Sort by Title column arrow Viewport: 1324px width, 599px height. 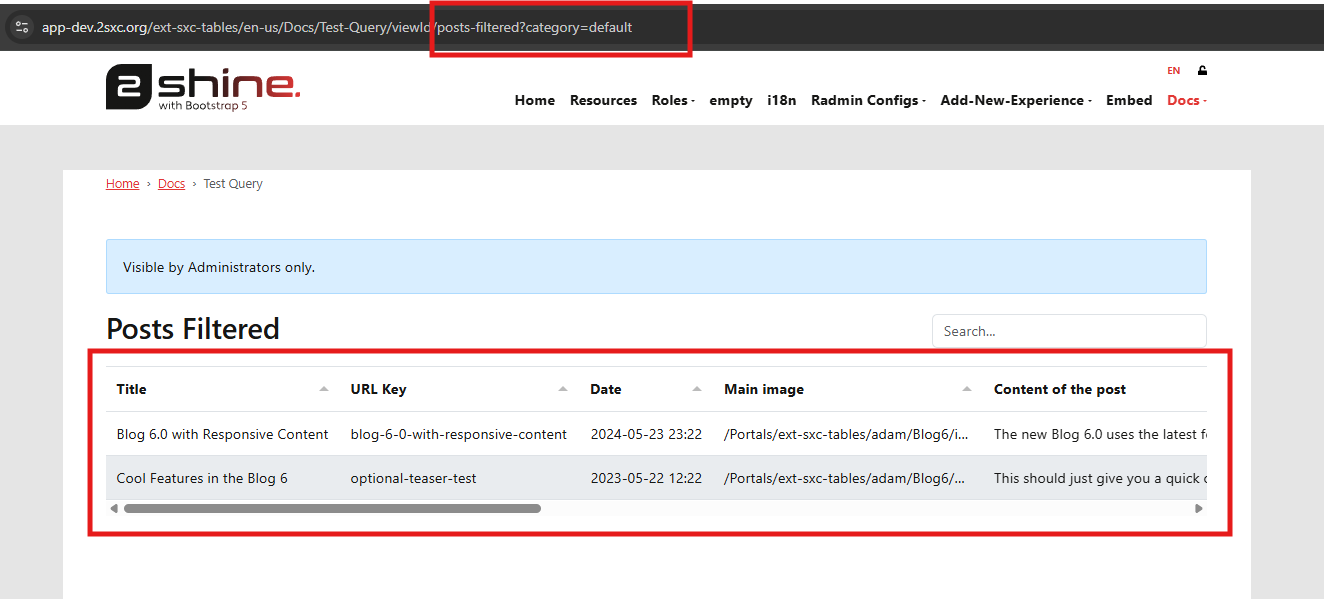click(x=323, y=389)
